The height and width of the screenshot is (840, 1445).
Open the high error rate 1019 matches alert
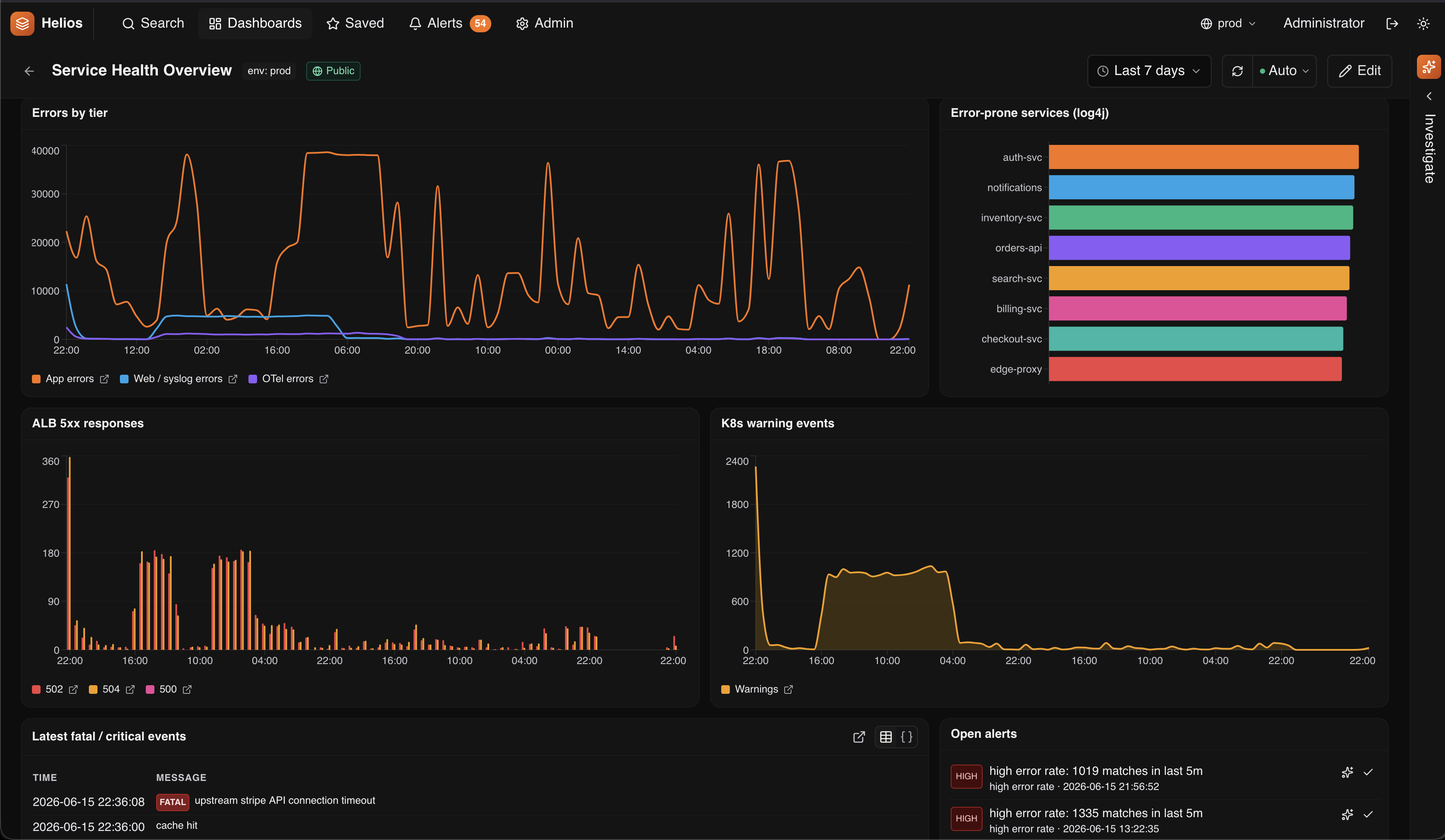[1096, 771]
